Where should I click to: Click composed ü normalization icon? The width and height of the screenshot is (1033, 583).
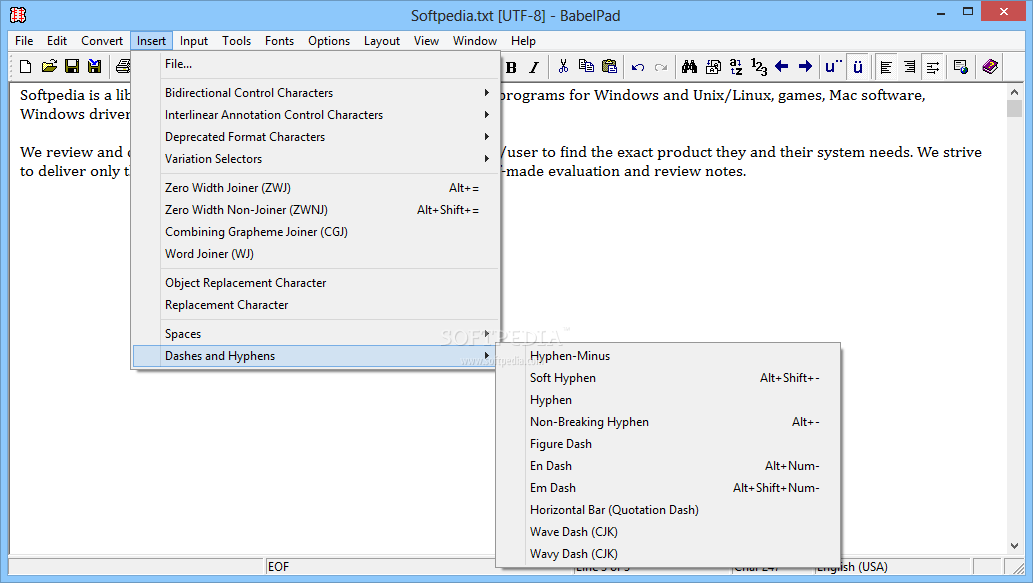(858, 67)
